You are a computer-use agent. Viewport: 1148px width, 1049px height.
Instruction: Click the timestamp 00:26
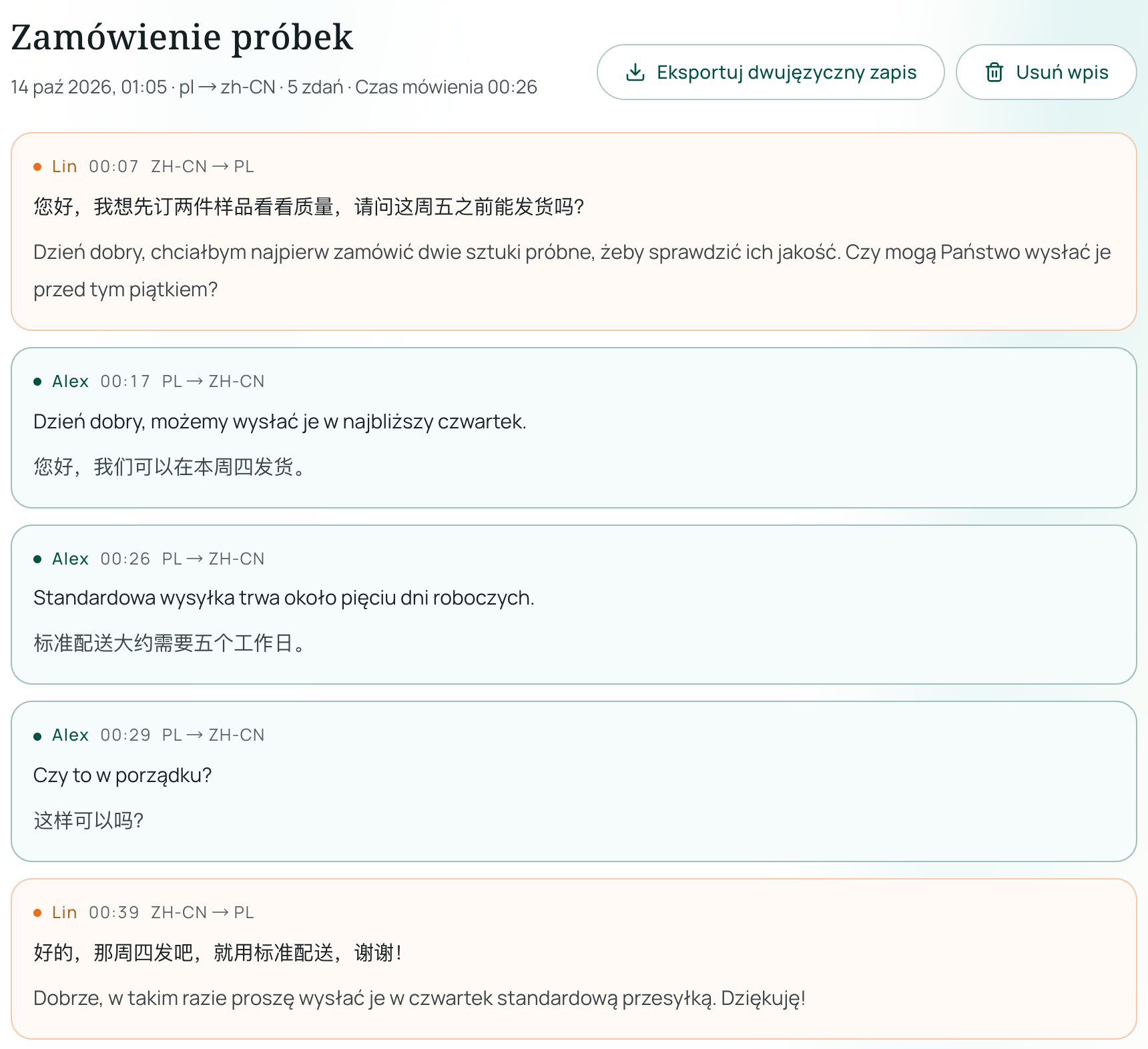pos(125,559)
